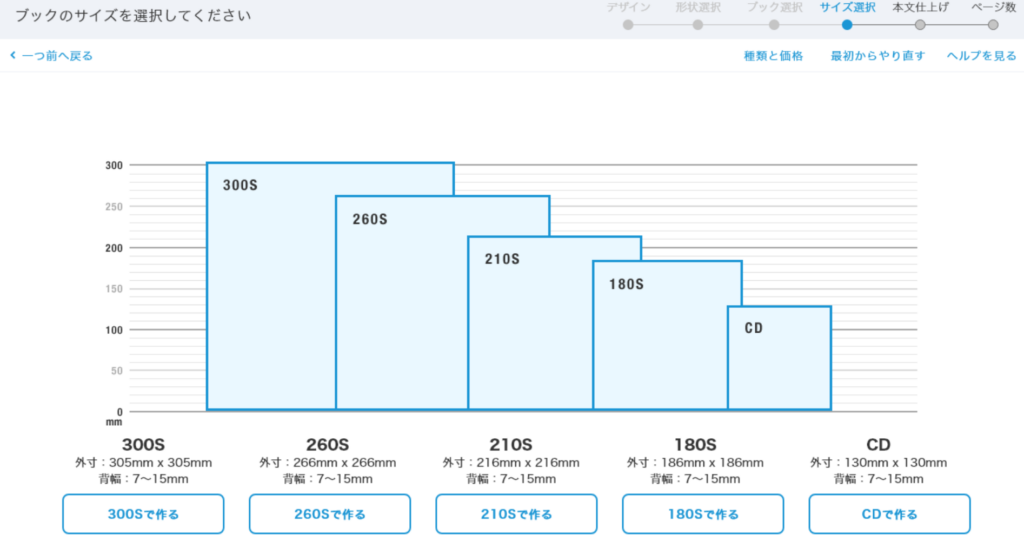Open ヘルプを見る help link

pos(981,56)
